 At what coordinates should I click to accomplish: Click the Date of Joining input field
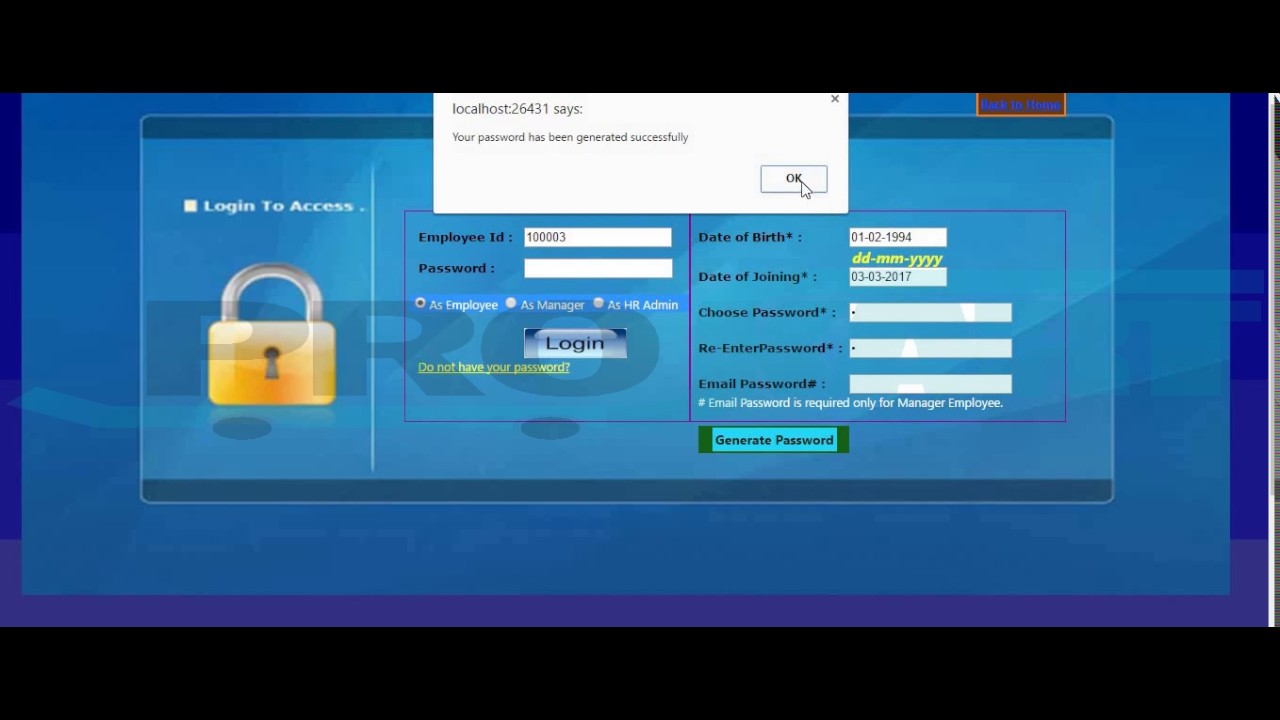point(898,277)
